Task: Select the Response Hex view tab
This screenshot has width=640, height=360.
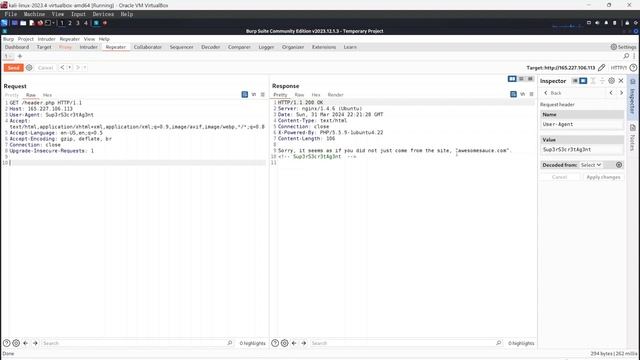Action: pos(316,95)
